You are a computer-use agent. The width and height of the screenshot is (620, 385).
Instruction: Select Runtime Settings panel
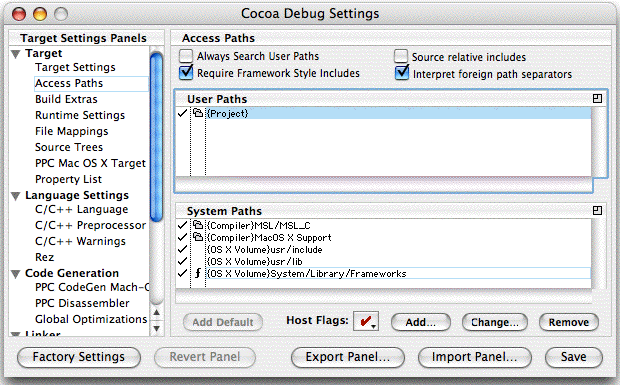80,115
